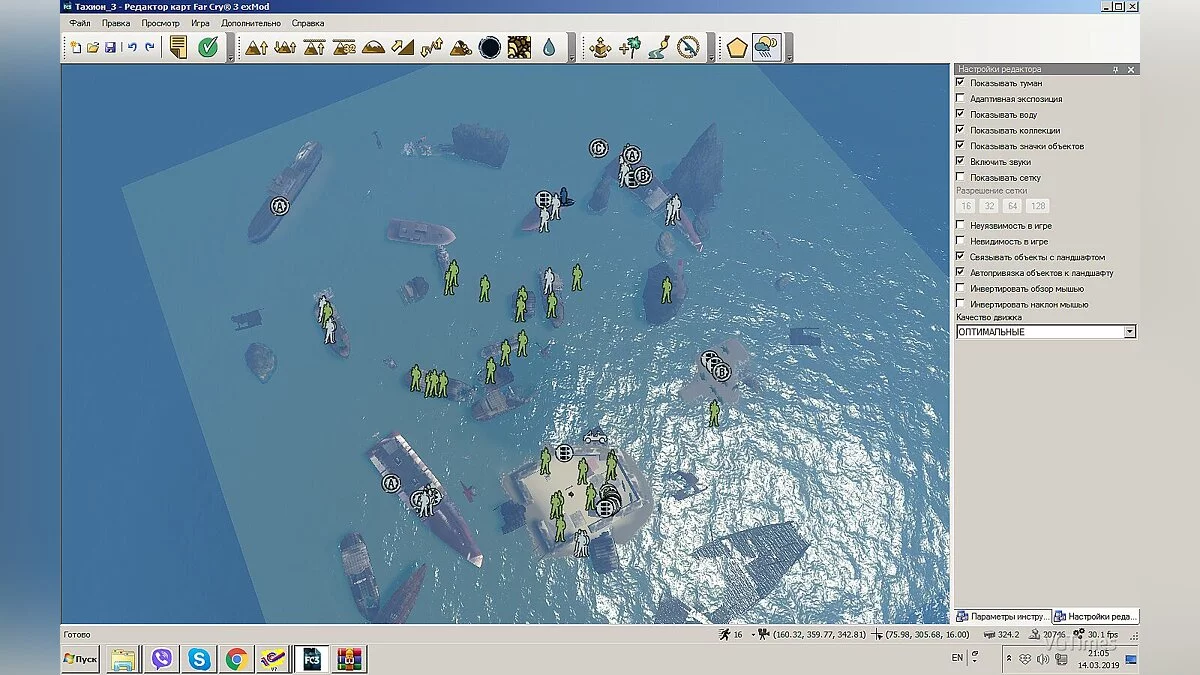Click the Save map floppy disk icon
The height and width of the screenshot is (675, 1200).
pyautogui.click(x=110, y=47)
